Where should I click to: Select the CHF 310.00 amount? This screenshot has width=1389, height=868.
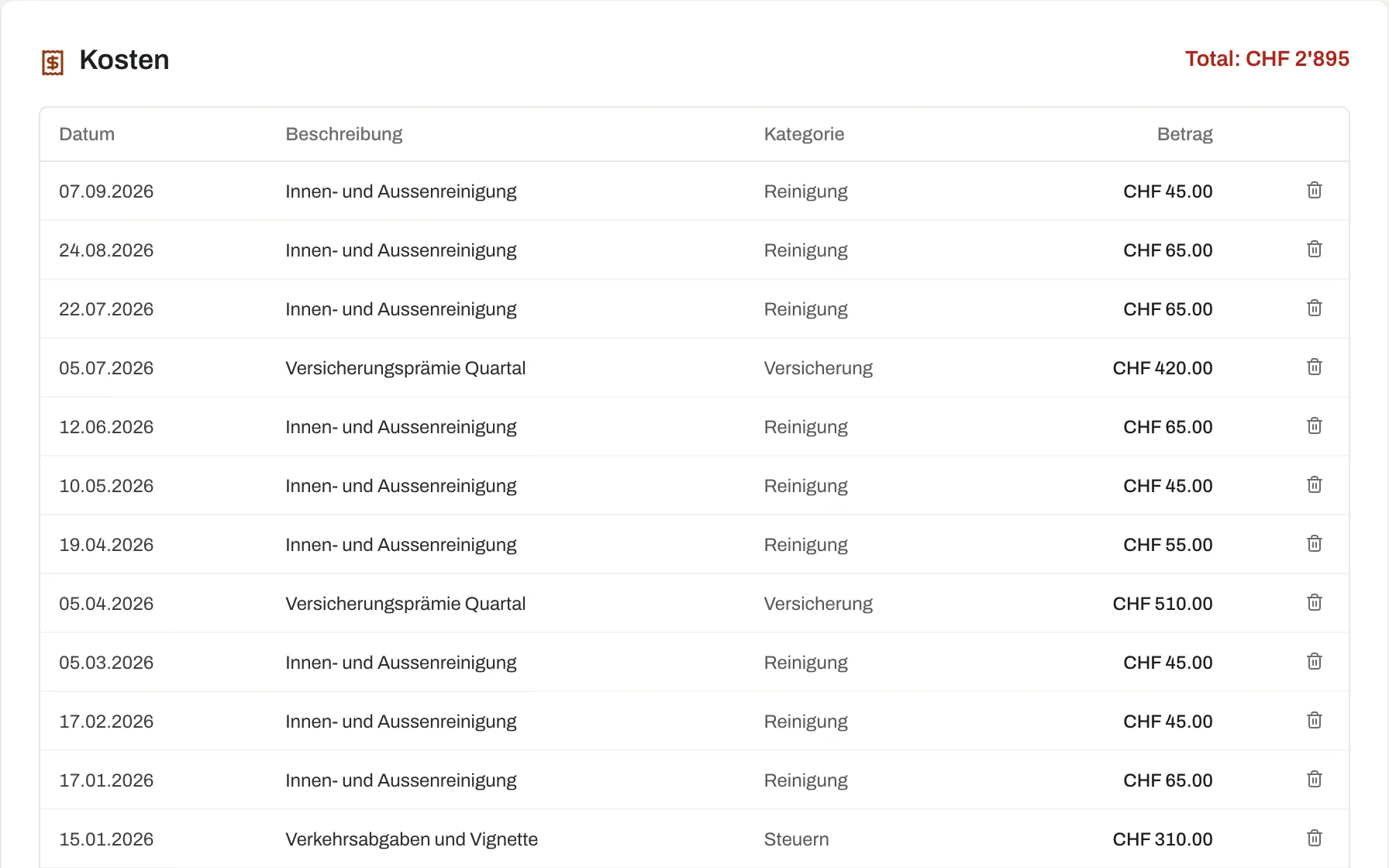[1163, 839]
